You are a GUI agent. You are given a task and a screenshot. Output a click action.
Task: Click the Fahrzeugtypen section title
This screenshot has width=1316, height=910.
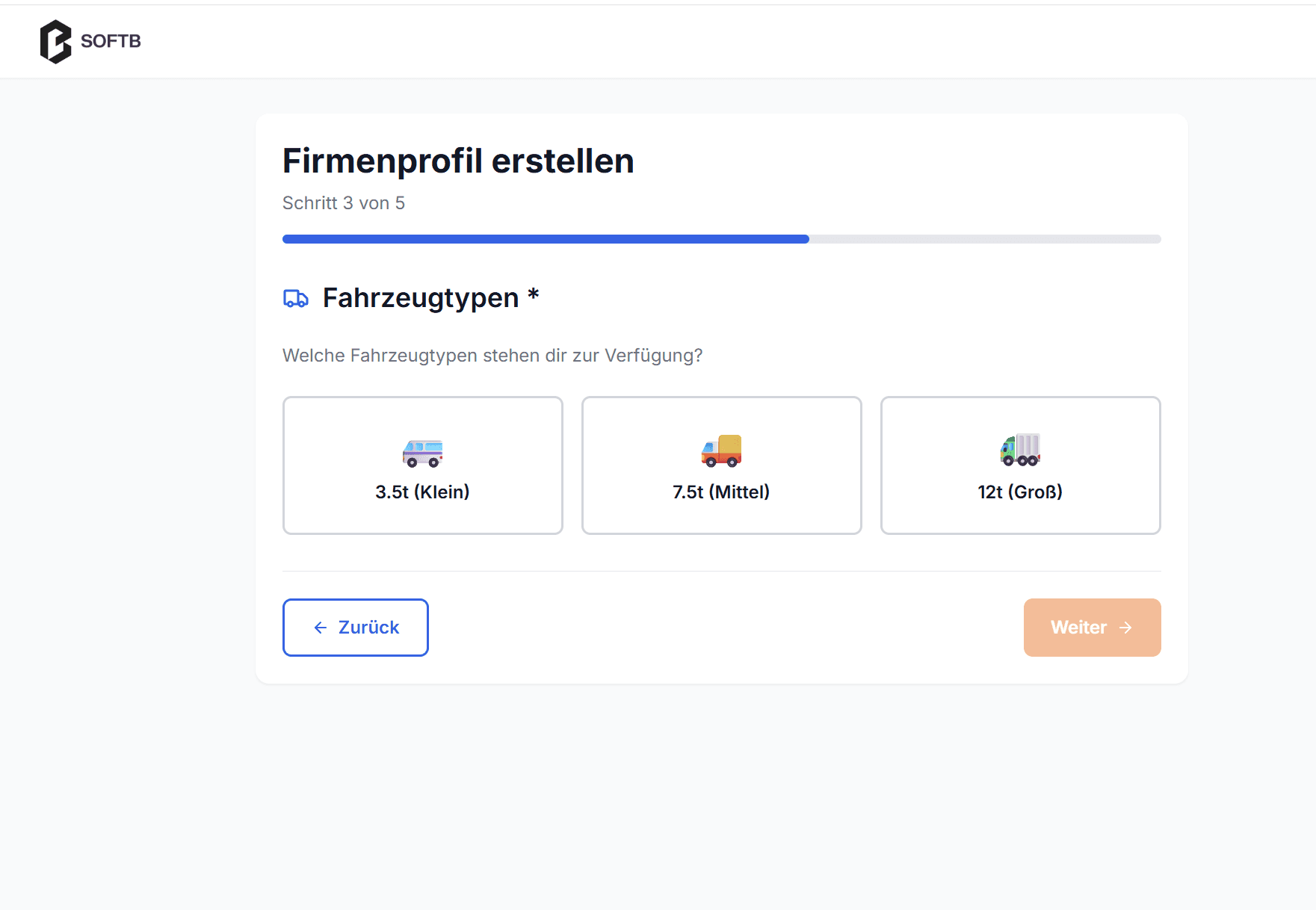point(421,298)
